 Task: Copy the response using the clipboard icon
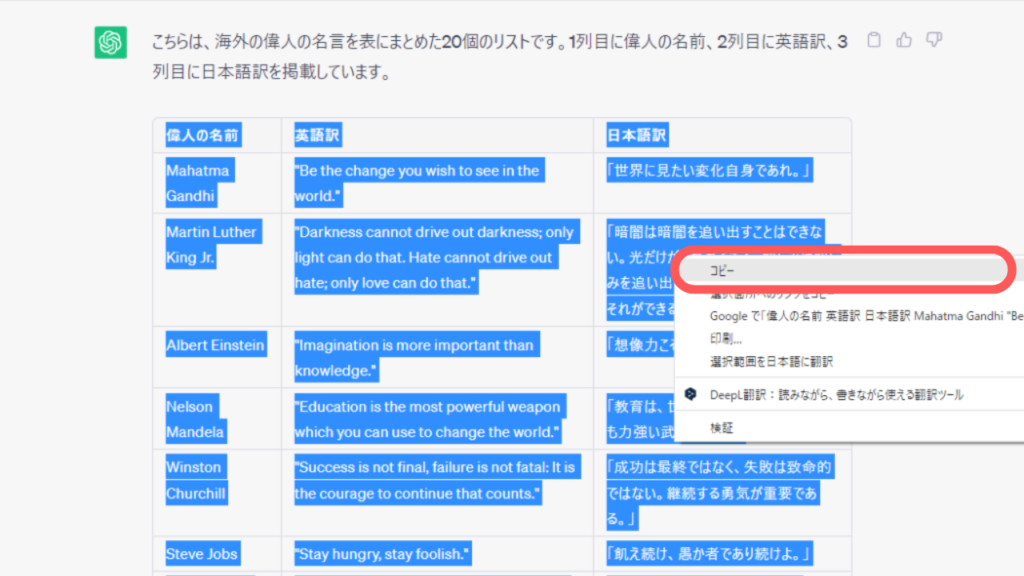tap(874, 41)
